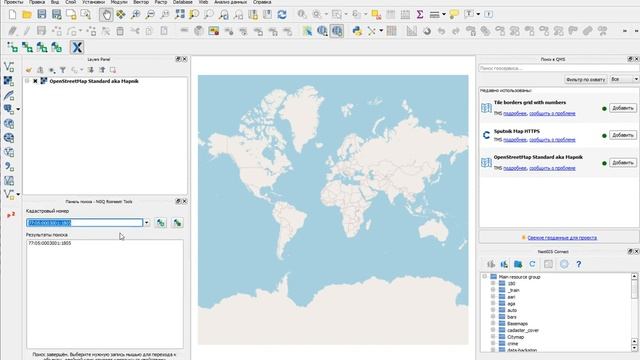Click the Identify Features icon
This screenshot has width=640, height=360.
point(302,15)
